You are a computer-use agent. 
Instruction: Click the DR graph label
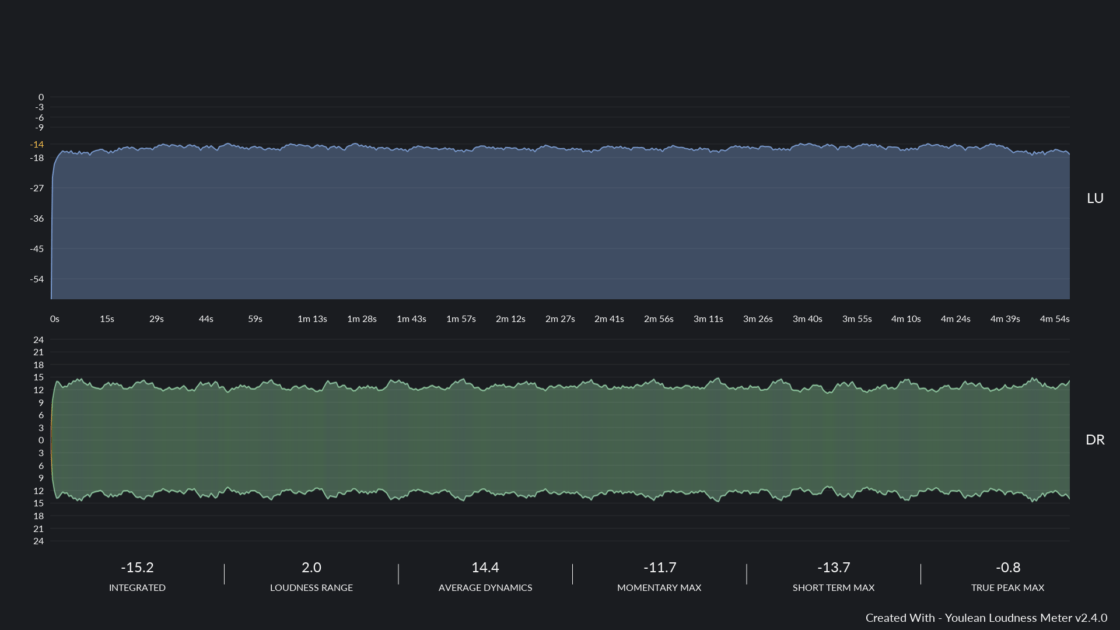[1095, 440]
